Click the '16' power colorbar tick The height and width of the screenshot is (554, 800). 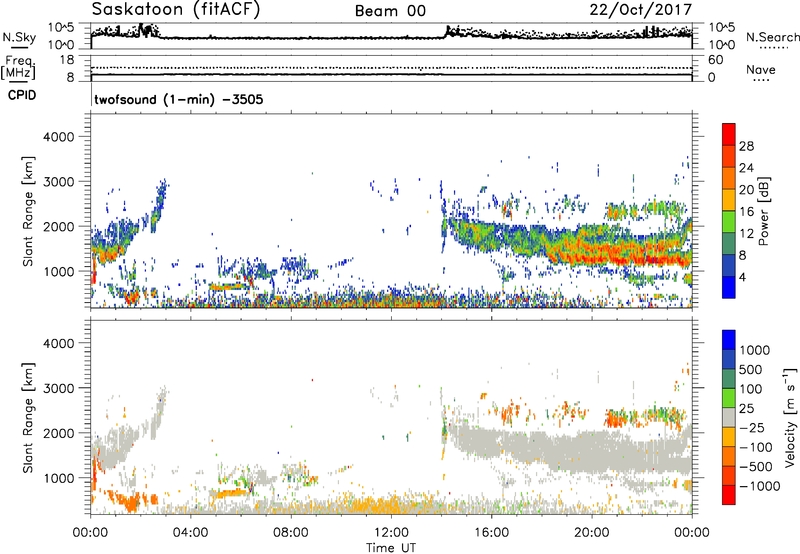point(746,212)
